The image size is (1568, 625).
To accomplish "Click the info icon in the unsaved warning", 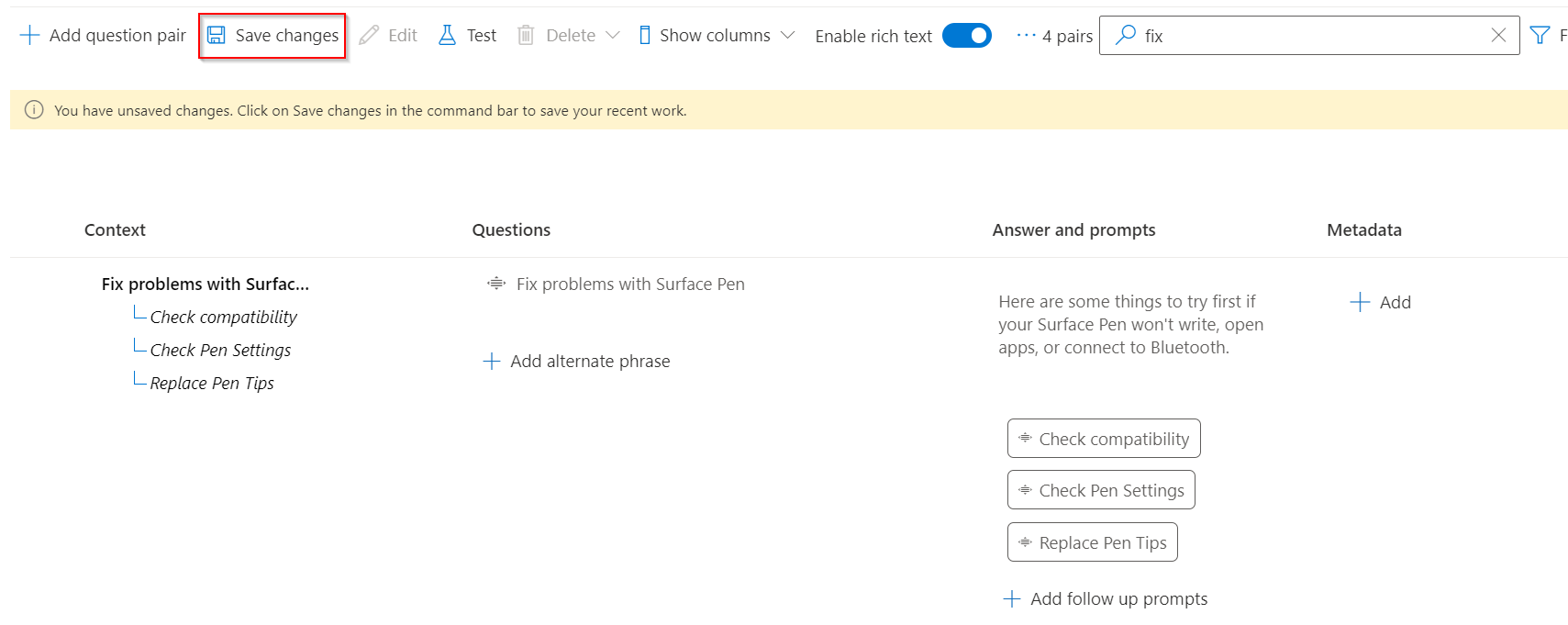I will (34, 110).
